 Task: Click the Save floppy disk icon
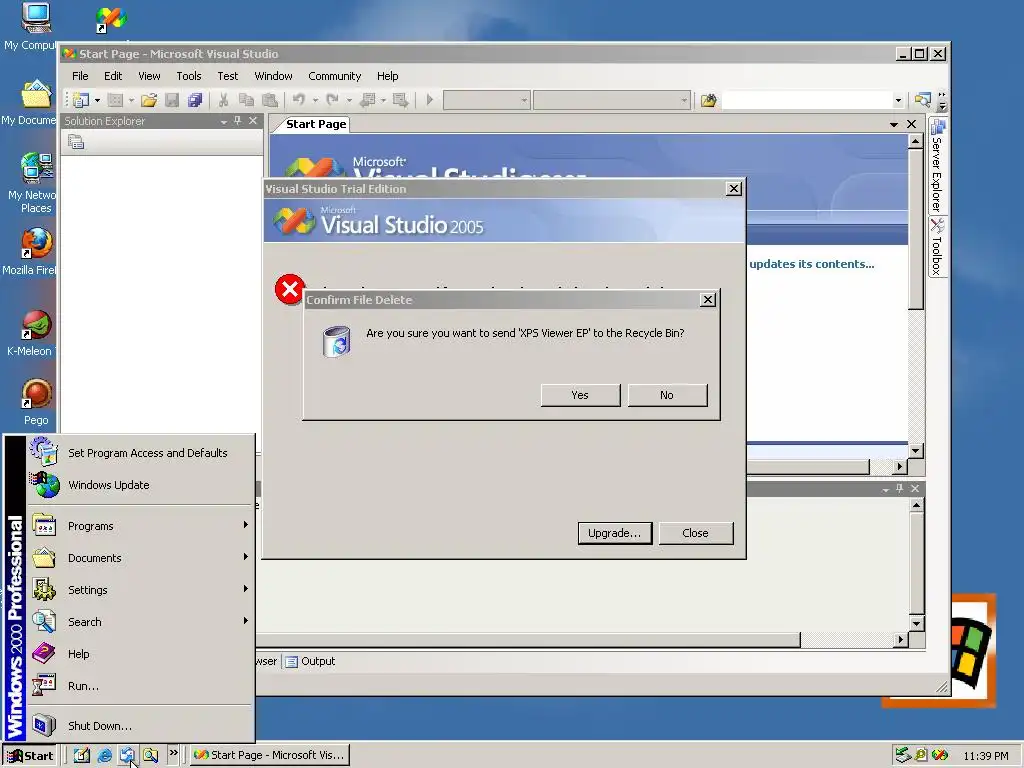point(172,100)
